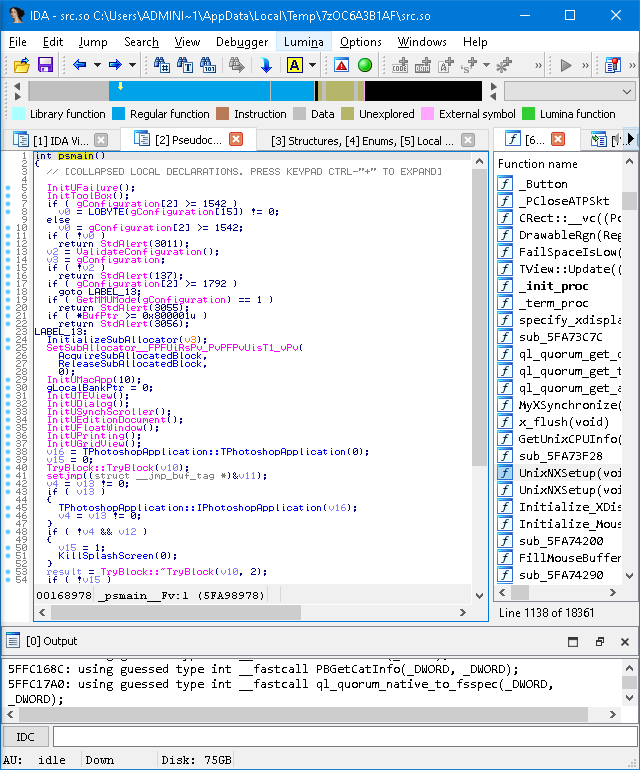The image size is (640, 770).
Task: Click the asterisk array icon
Action: (504, 65)
